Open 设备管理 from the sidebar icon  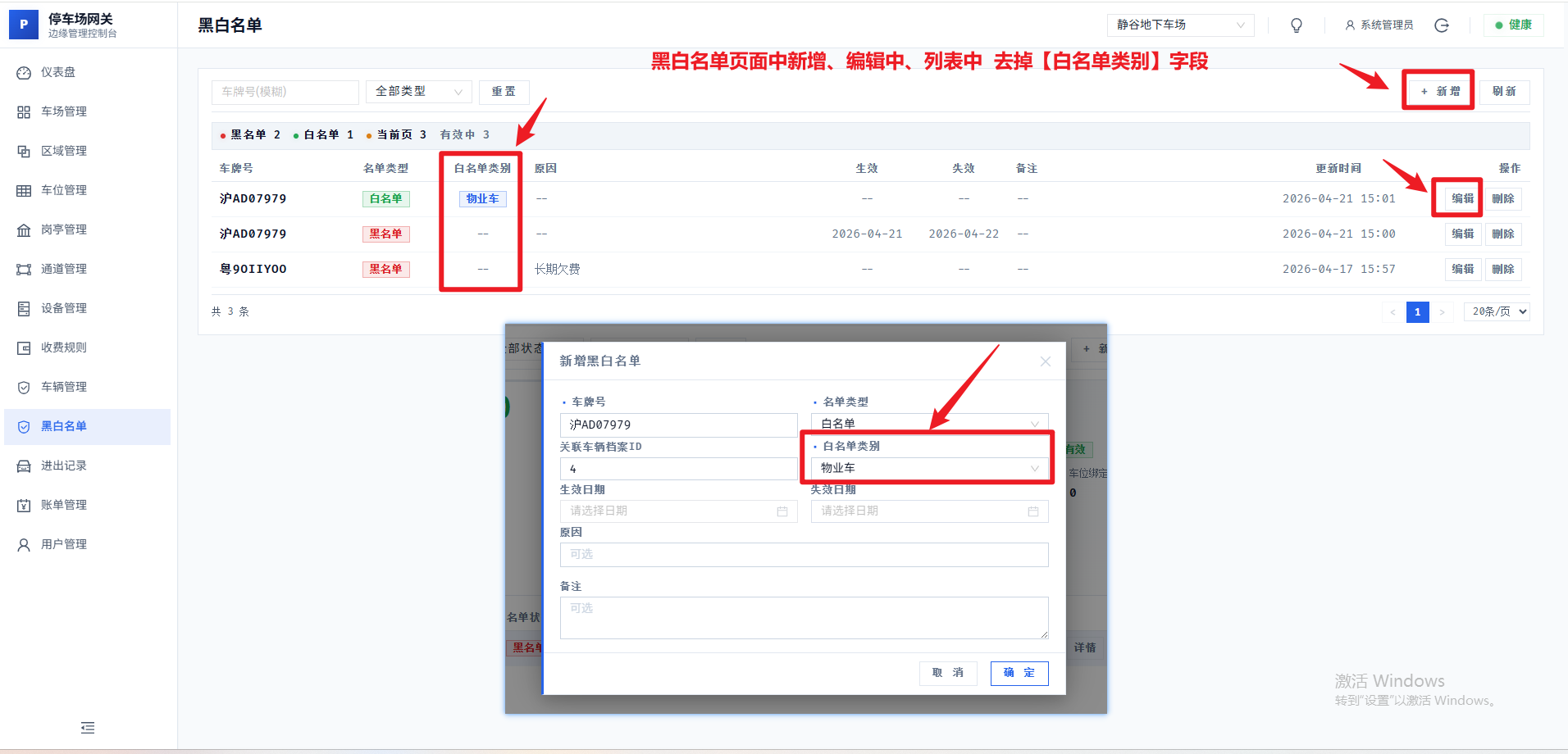coord(23,308)
